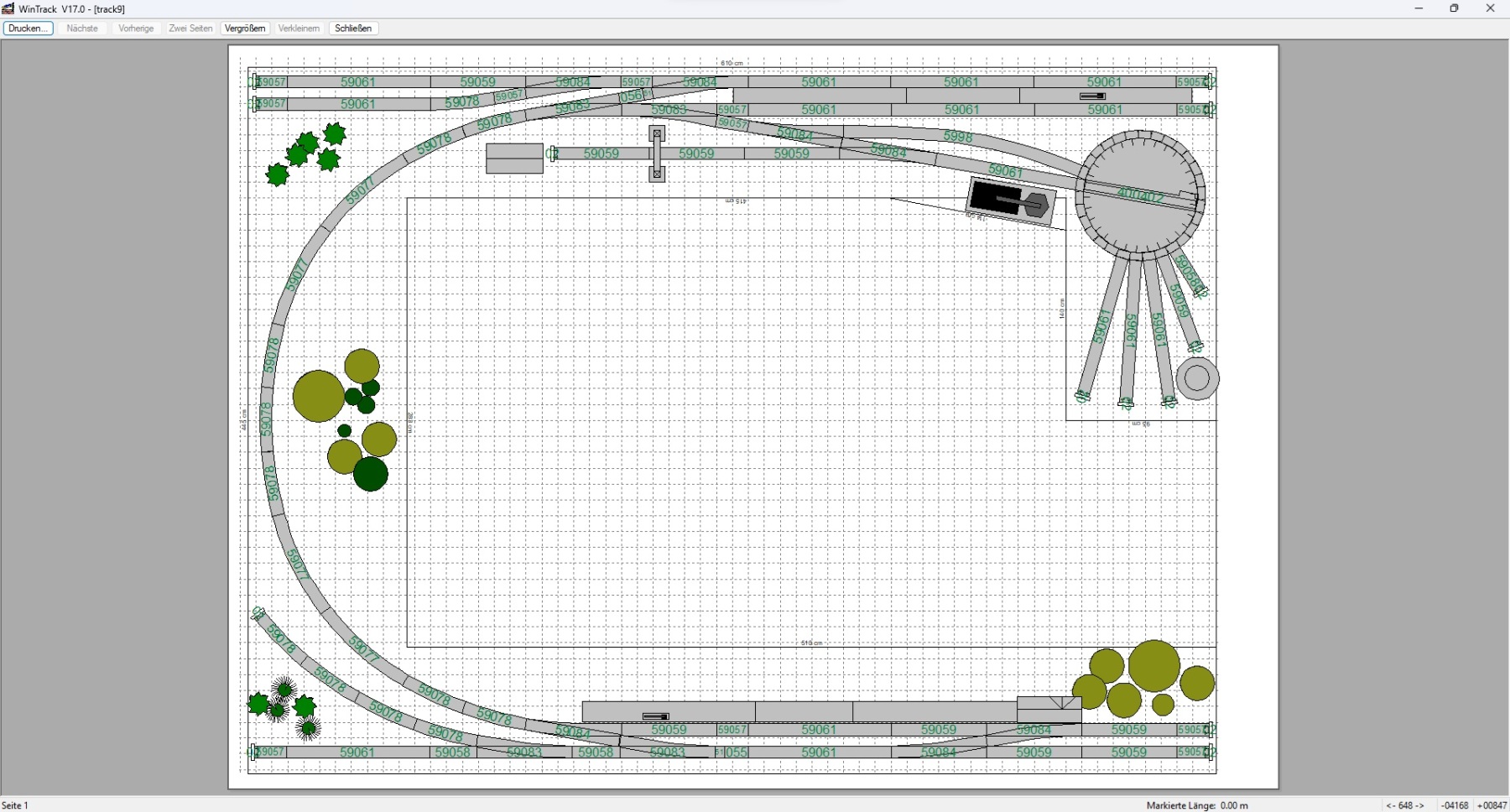This screenshot has height=812, width=1510.
Task: Select the black locomotive building beside turntable
Action: point(1009,201)
